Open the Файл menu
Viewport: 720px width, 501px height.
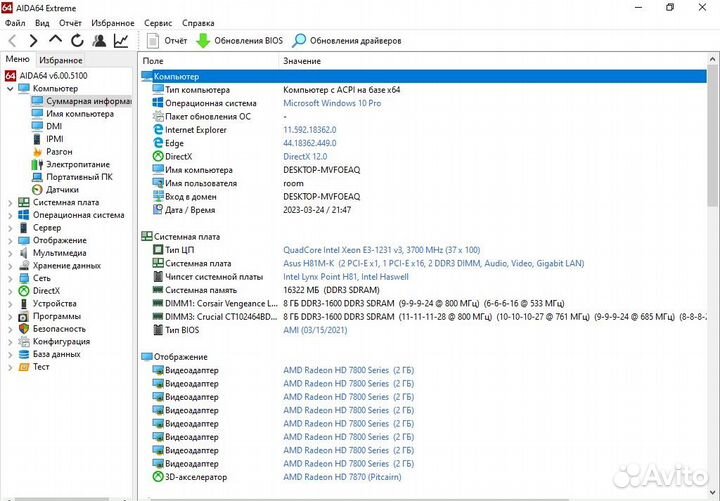point(15,23)
